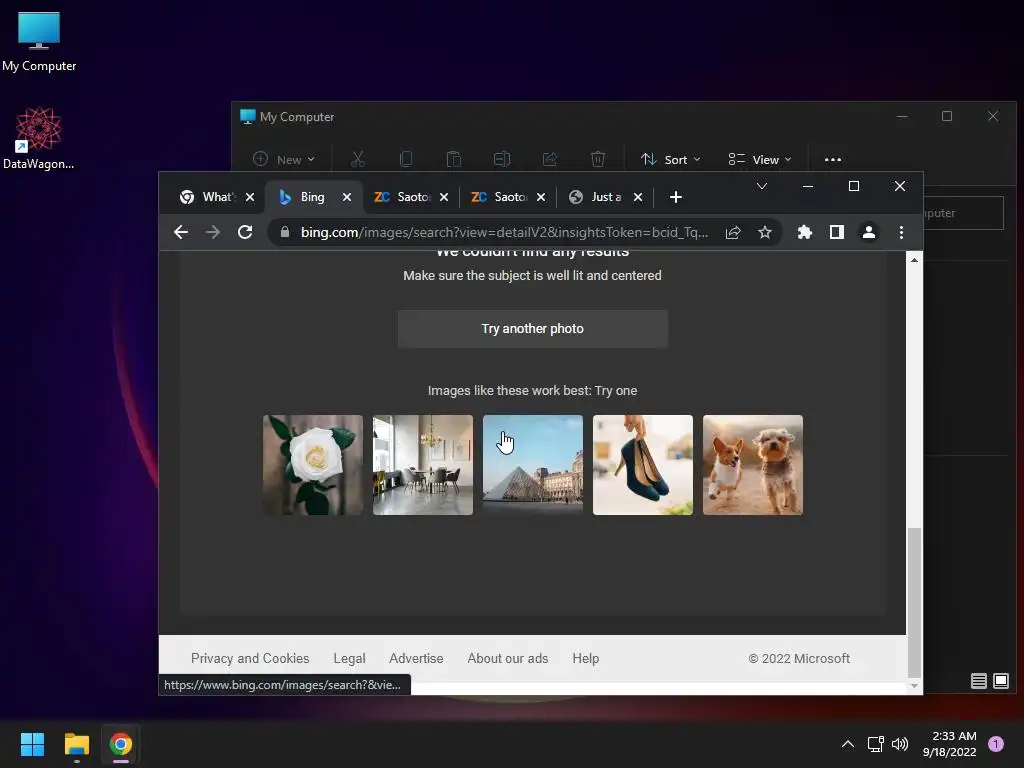Screen dimensions: 1024x768
Task: Close the first Saoto tab
Action: click(x=444, y=197)
